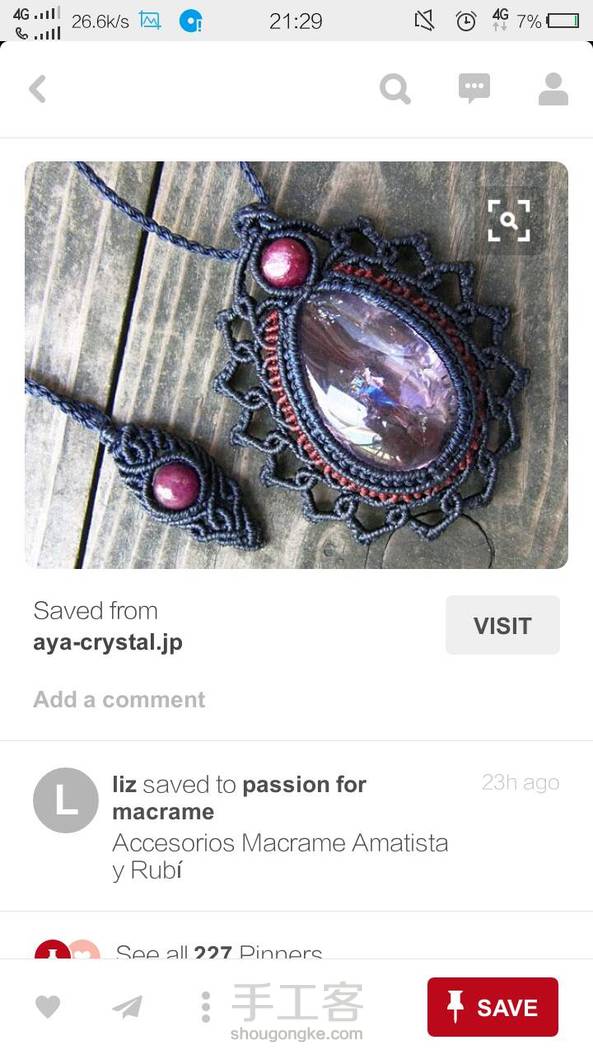Open the macrame necklace pin image
This screenshot has height=1054, width=593.
click(296, 365)
